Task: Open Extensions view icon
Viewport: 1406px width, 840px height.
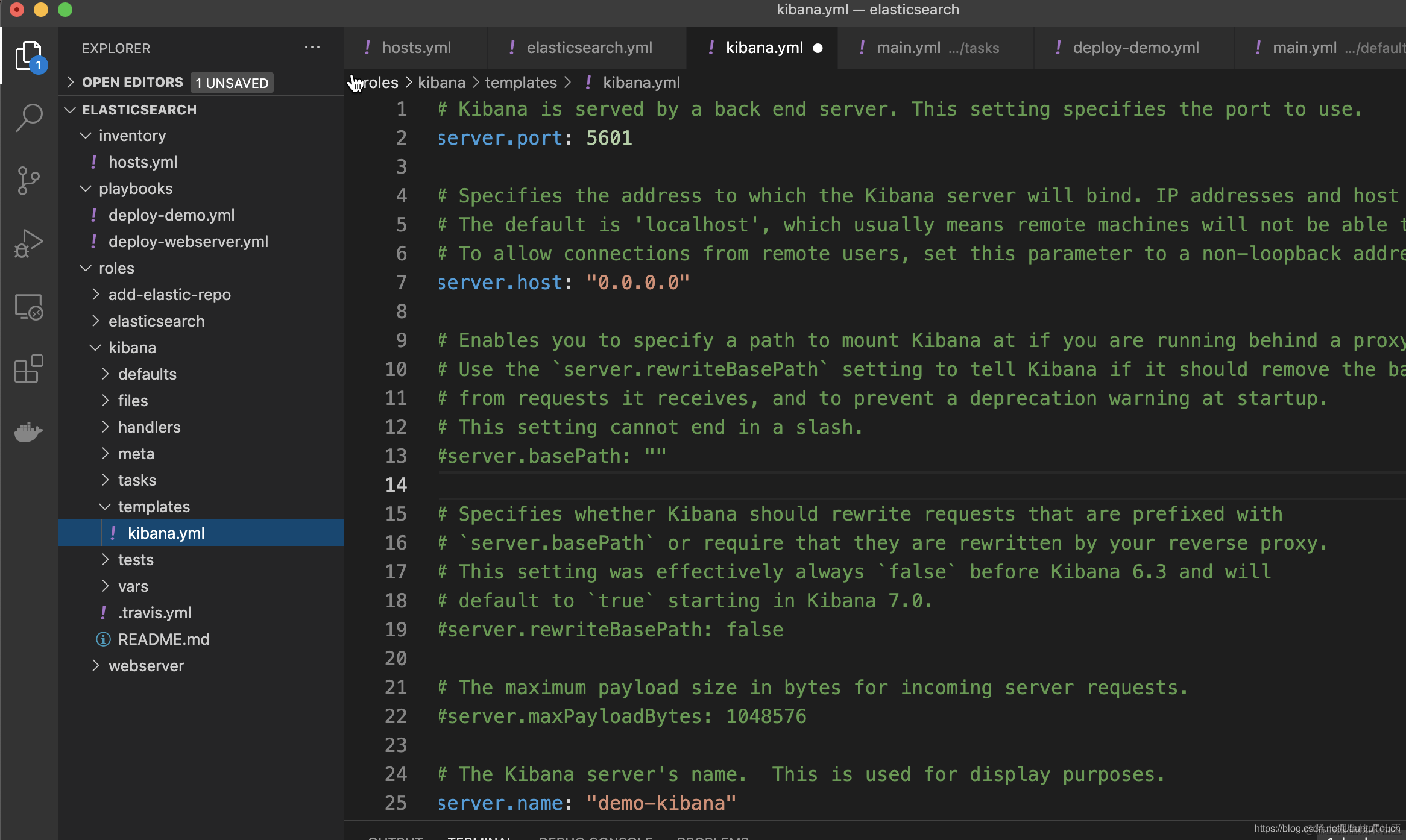Action: click(28, 369)
